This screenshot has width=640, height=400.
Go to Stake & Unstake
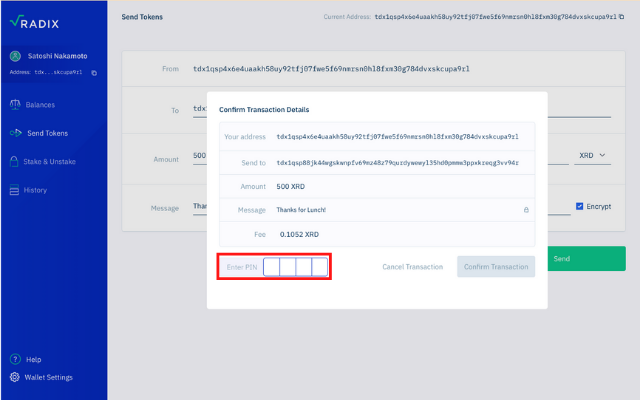coord(49,162)
